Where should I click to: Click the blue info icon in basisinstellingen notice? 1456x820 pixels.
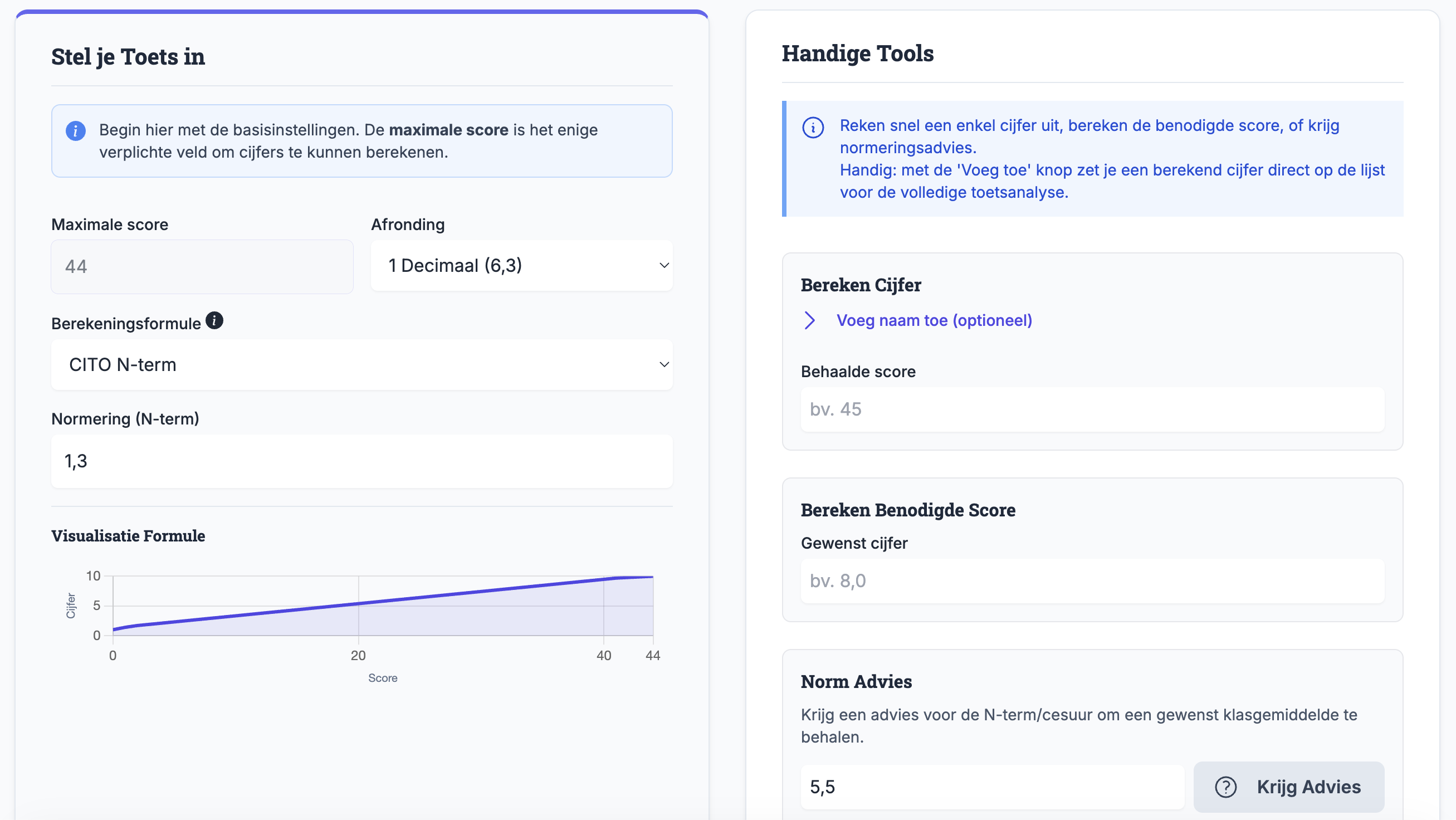[76, 130]
